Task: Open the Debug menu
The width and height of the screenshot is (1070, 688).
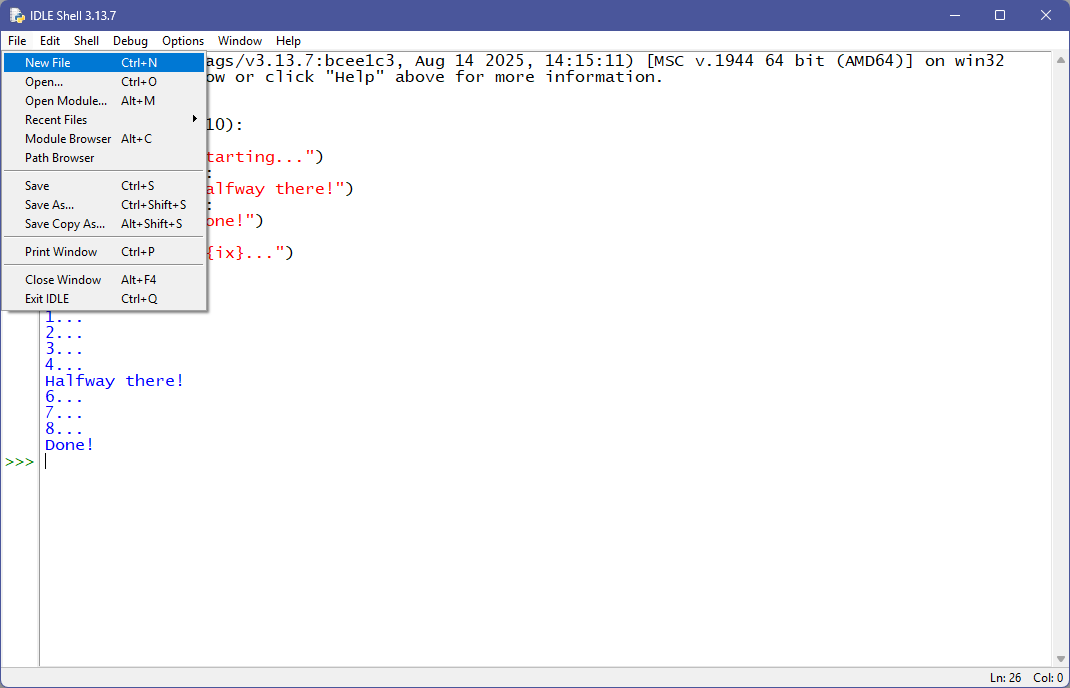Action: tap(130, 41)
